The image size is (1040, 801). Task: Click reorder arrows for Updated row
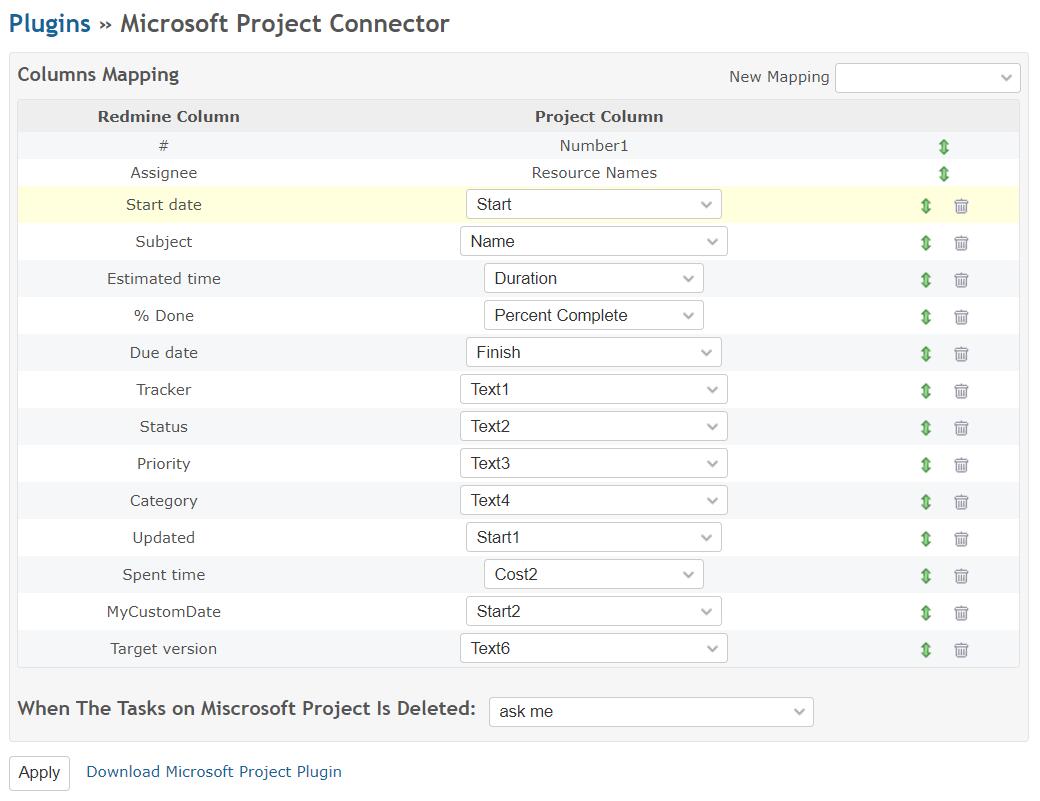(926, 539)
